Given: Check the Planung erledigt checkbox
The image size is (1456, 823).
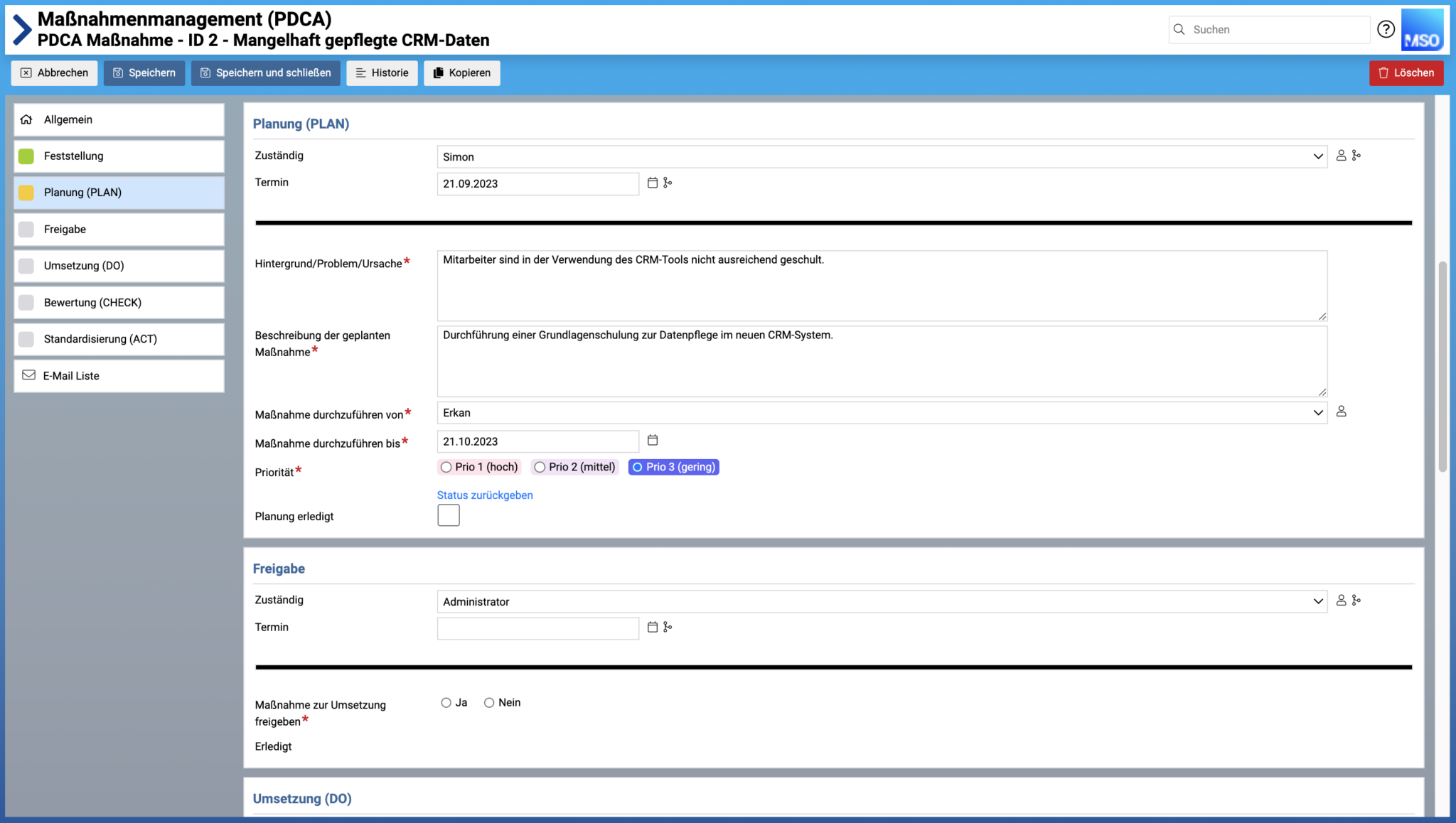Looking at the screenshot, I should (x=449, y=515).
